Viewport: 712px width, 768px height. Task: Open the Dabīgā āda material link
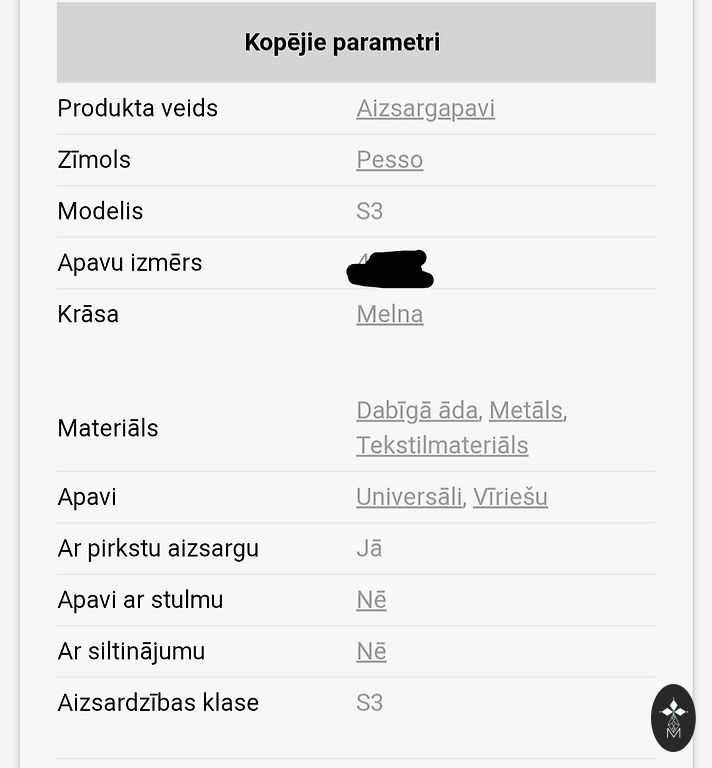pyautogui.click(x=416, y=410)
